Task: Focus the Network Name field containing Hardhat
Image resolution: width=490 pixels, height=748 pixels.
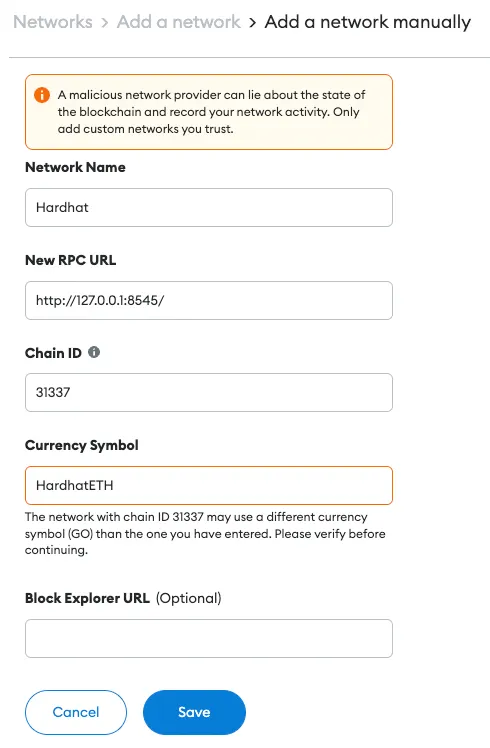Action: 209,208
